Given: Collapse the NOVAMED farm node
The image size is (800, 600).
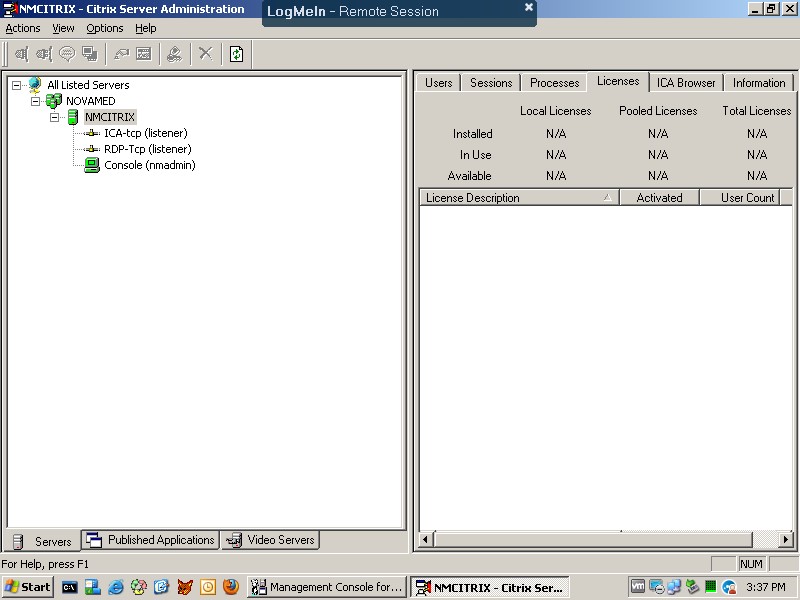Looking at the screenshot, I should coord(35,101).
